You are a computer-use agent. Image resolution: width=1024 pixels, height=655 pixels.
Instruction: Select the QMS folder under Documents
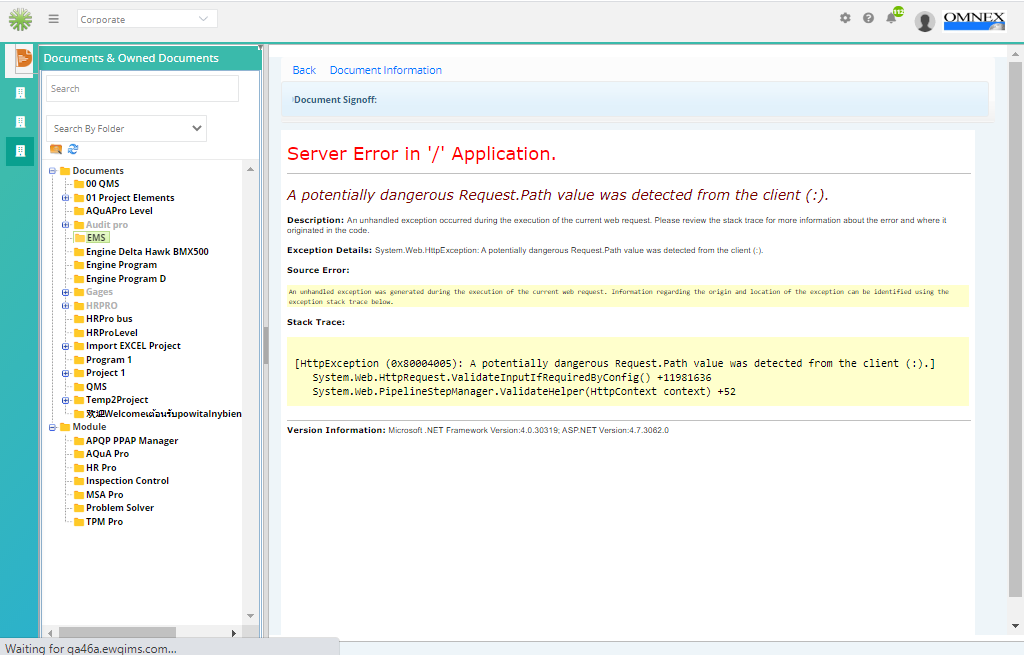[96, 387]
